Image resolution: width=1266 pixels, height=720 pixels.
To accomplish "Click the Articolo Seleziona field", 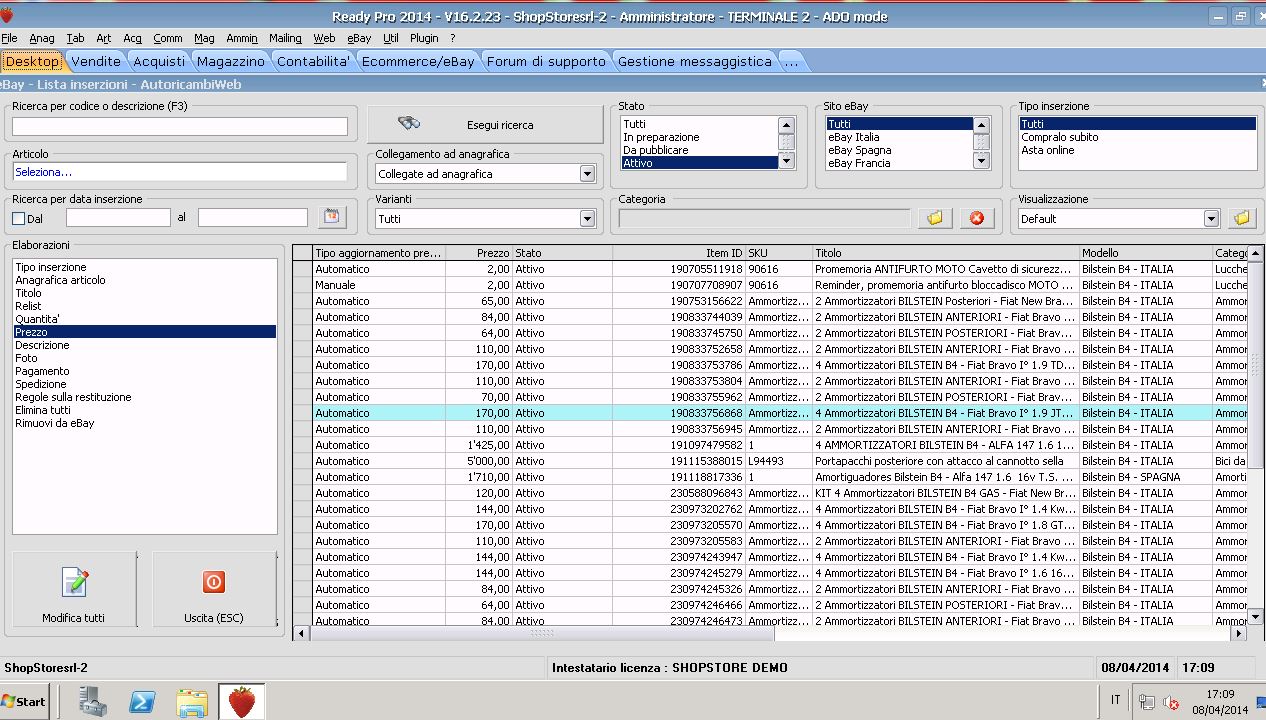I will pos(180,172).
